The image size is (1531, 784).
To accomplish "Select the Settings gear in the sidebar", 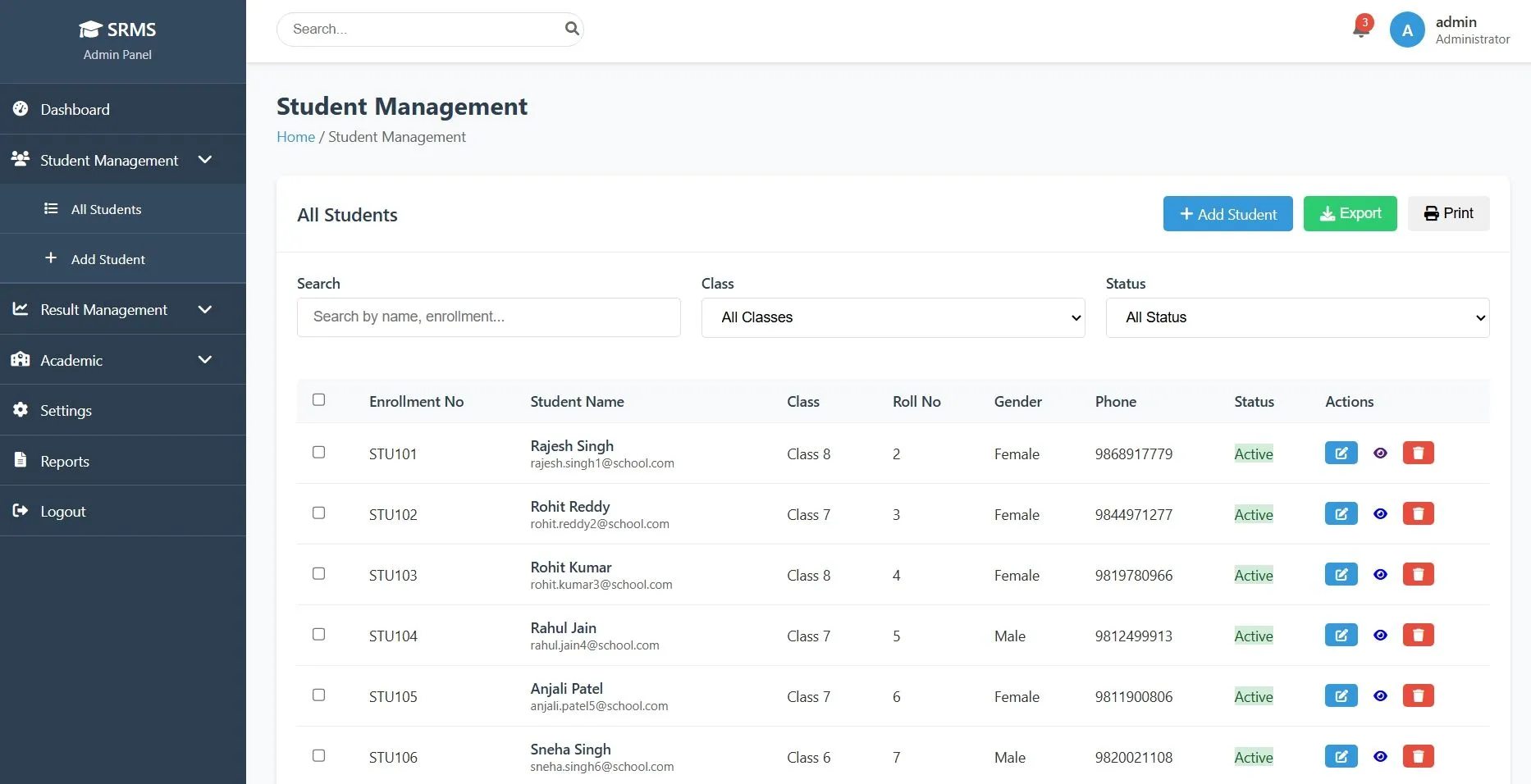I will coord(20,410).
